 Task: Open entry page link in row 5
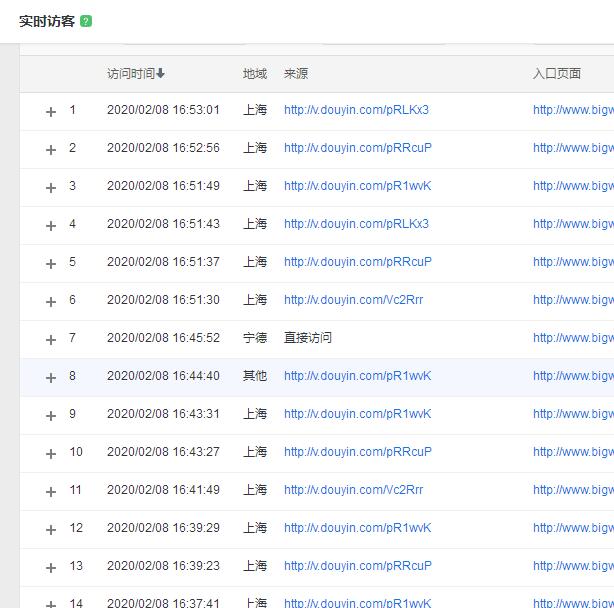tap(573, 262)
